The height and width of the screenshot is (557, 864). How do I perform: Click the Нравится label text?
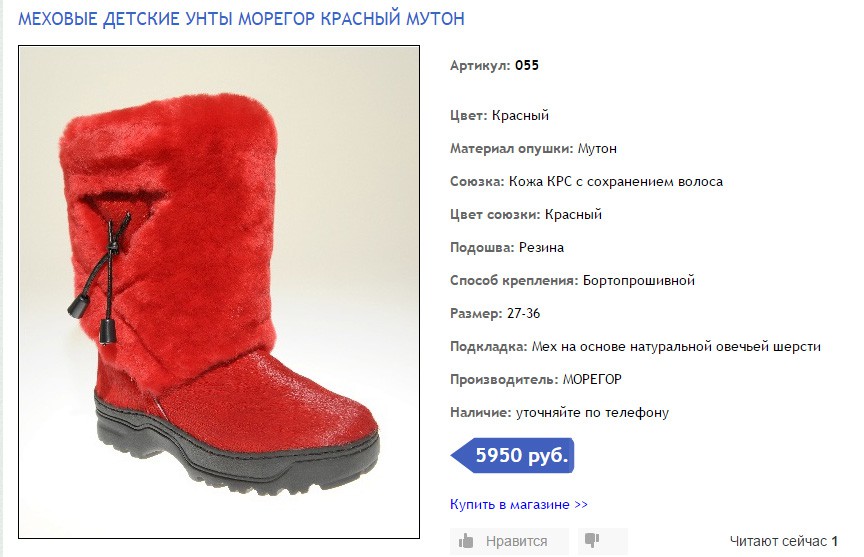coord(516,542)
